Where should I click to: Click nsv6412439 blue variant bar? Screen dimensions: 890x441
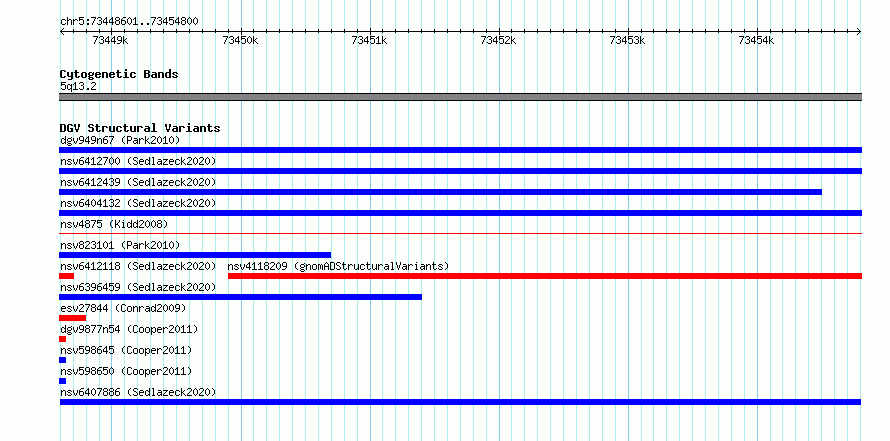(x=440, y=192)
